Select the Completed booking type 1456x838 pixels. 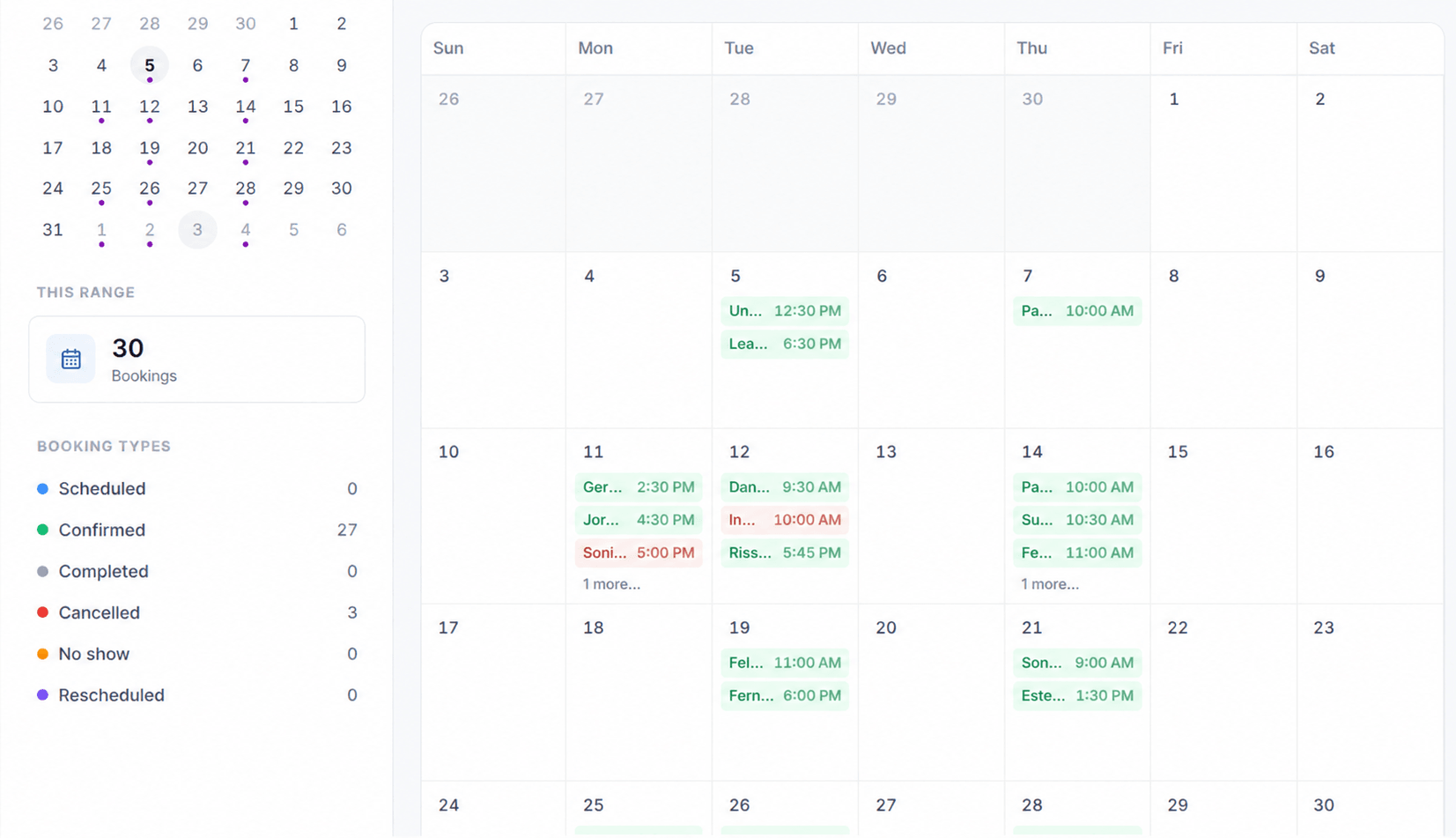tap(197, 571)
